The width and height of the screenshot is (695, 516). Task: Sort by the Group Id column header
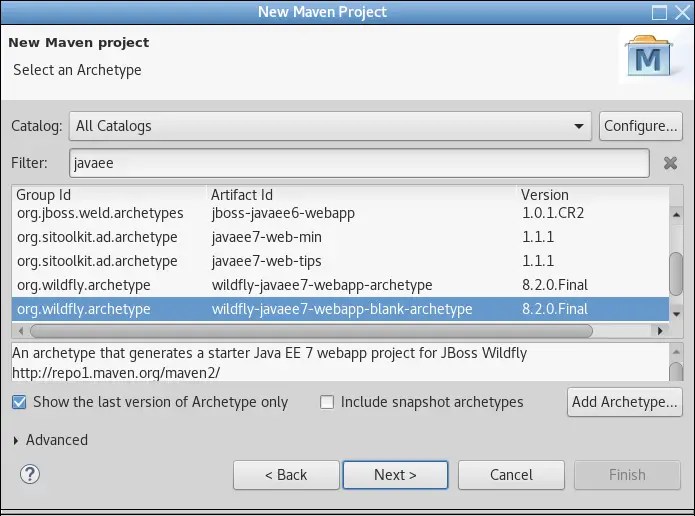(x=109, y=195)
